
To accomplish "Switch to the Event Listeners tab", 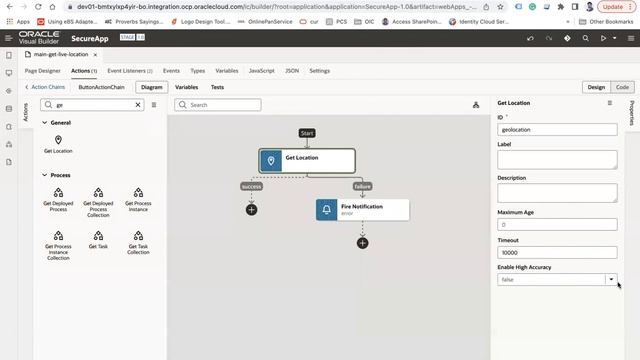I will tap(130, 71).
